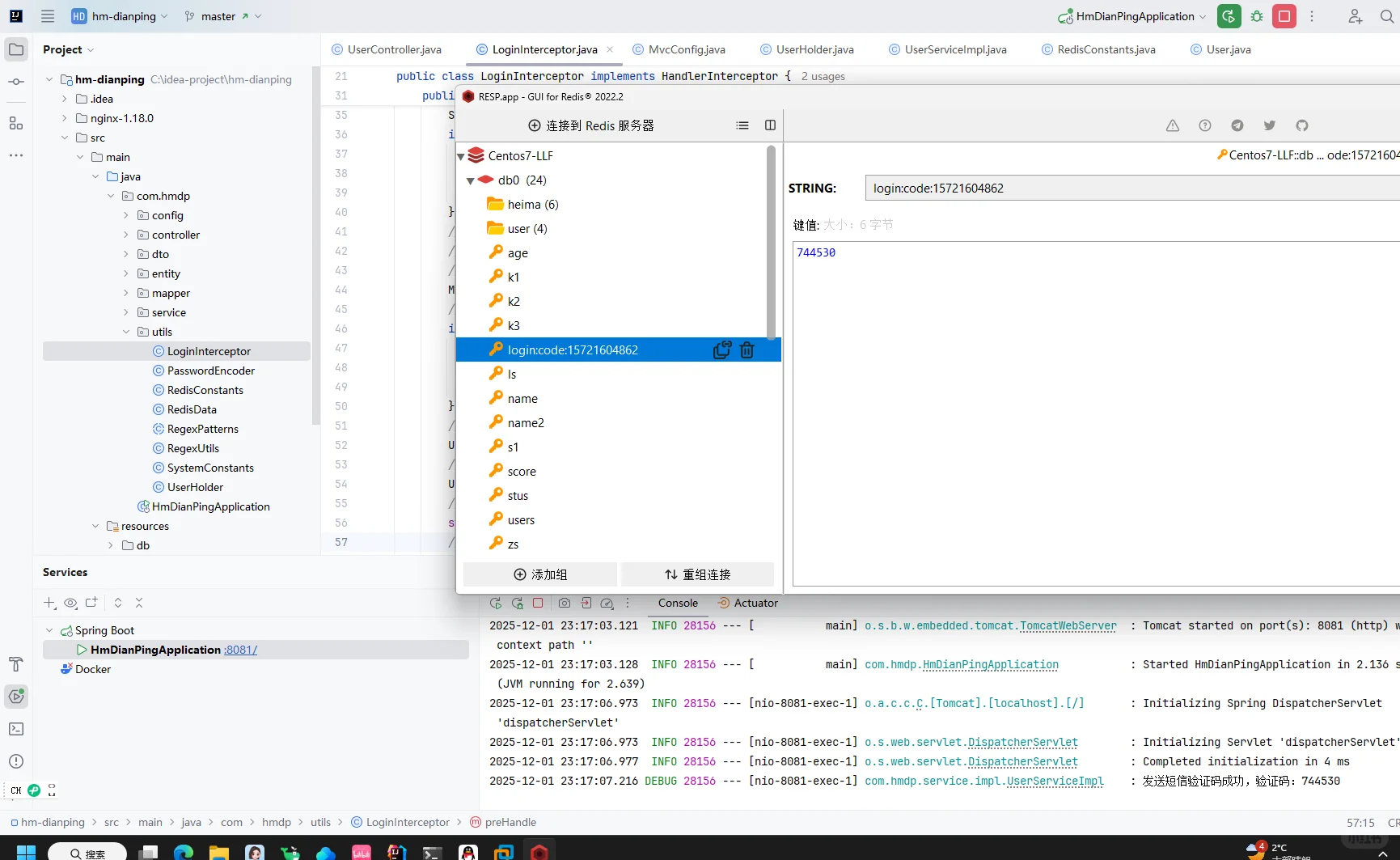Click the key name field in RESP.app
This screenshot has height=860, width=1400.
tap(1132, 188)
